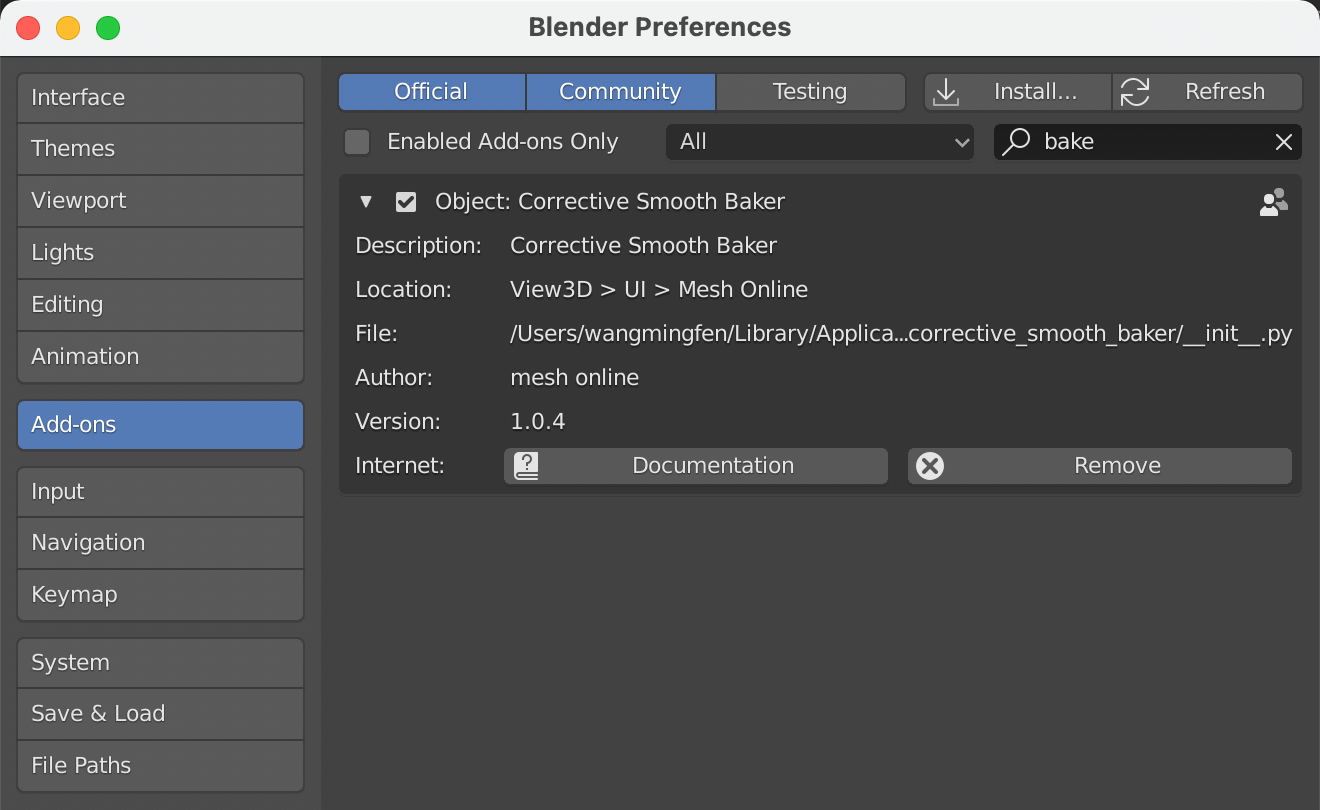This screenshot has height=810, width=1320.
Task: Click the author value mesh online
Action: pyautogui.click(x=575, y=378)
